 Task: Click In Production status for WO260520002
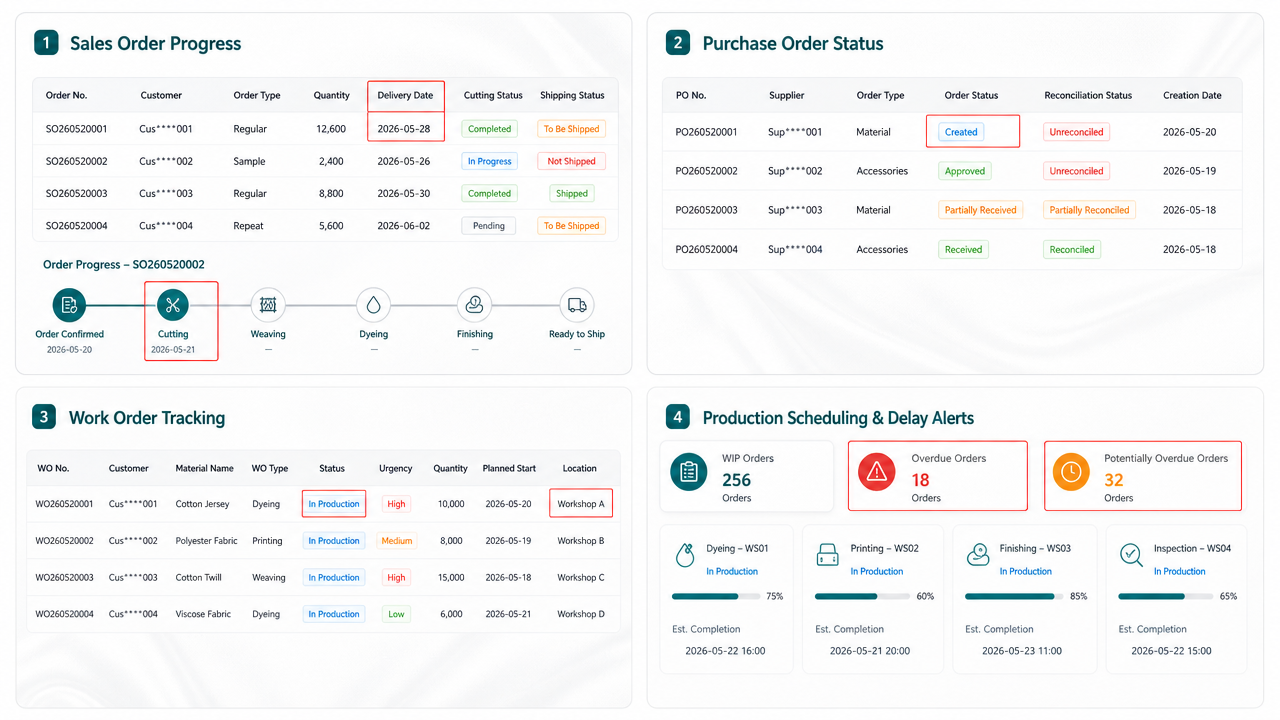pyautogui.click(x=334, y=541)
